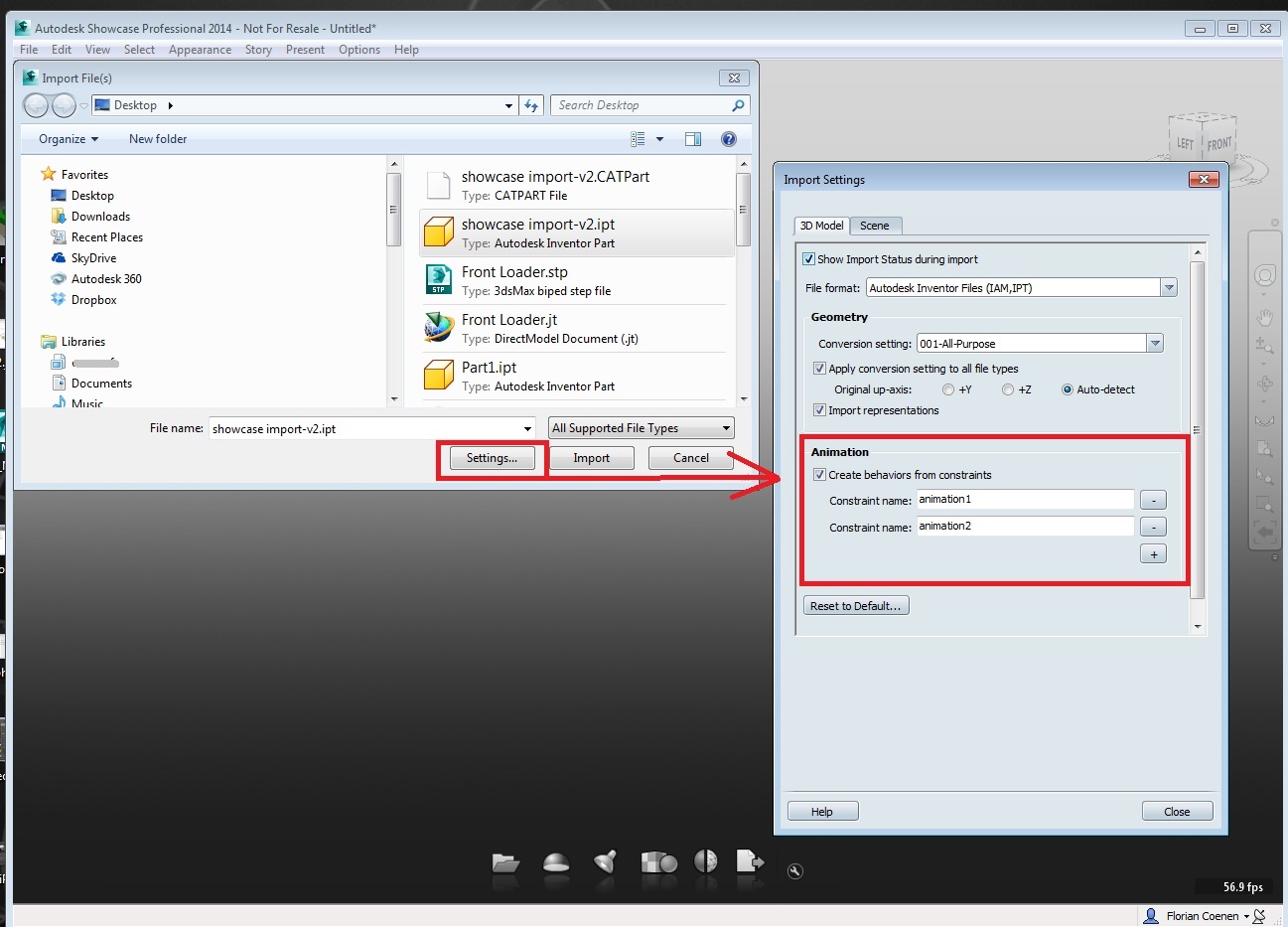Click the Back arrow in Import File(s) dialog
The height and width of the screenshot is (927, 1288).
pyautogui.click(x=36, y=105)
